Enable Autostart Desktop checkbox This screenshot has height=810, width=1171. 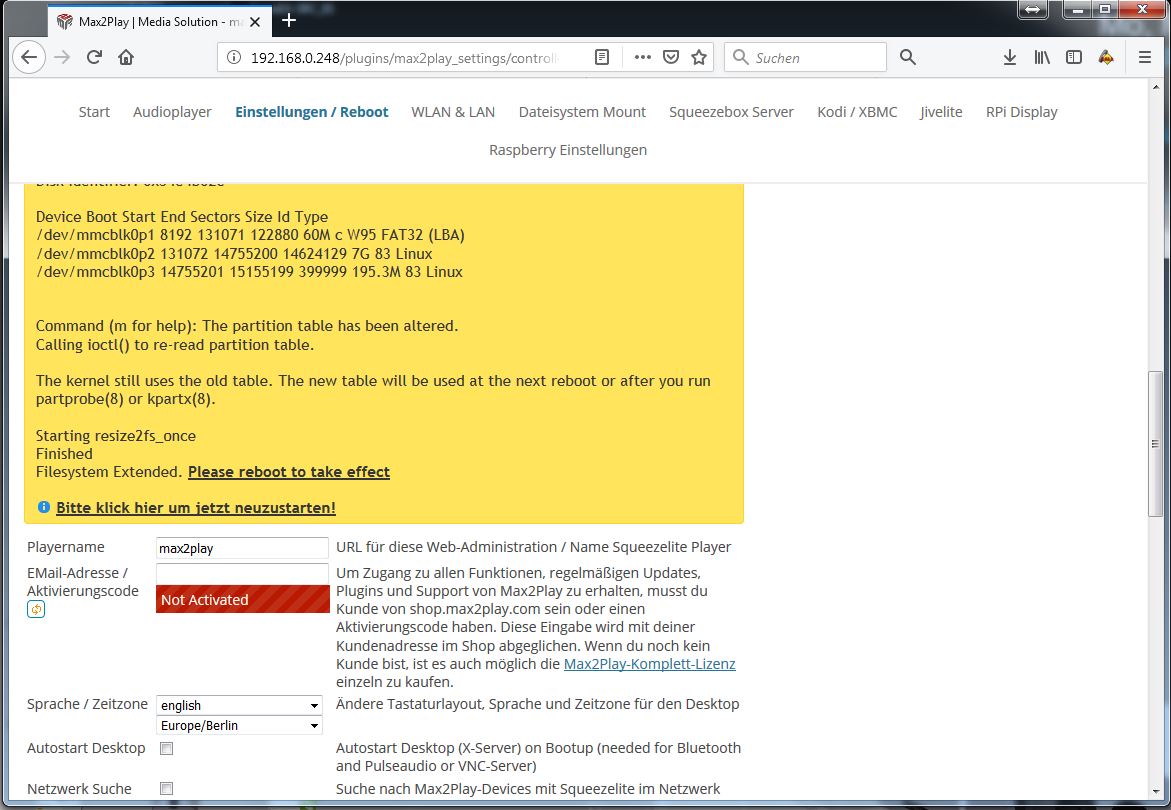pyautogui.click(x=167, y=748)
